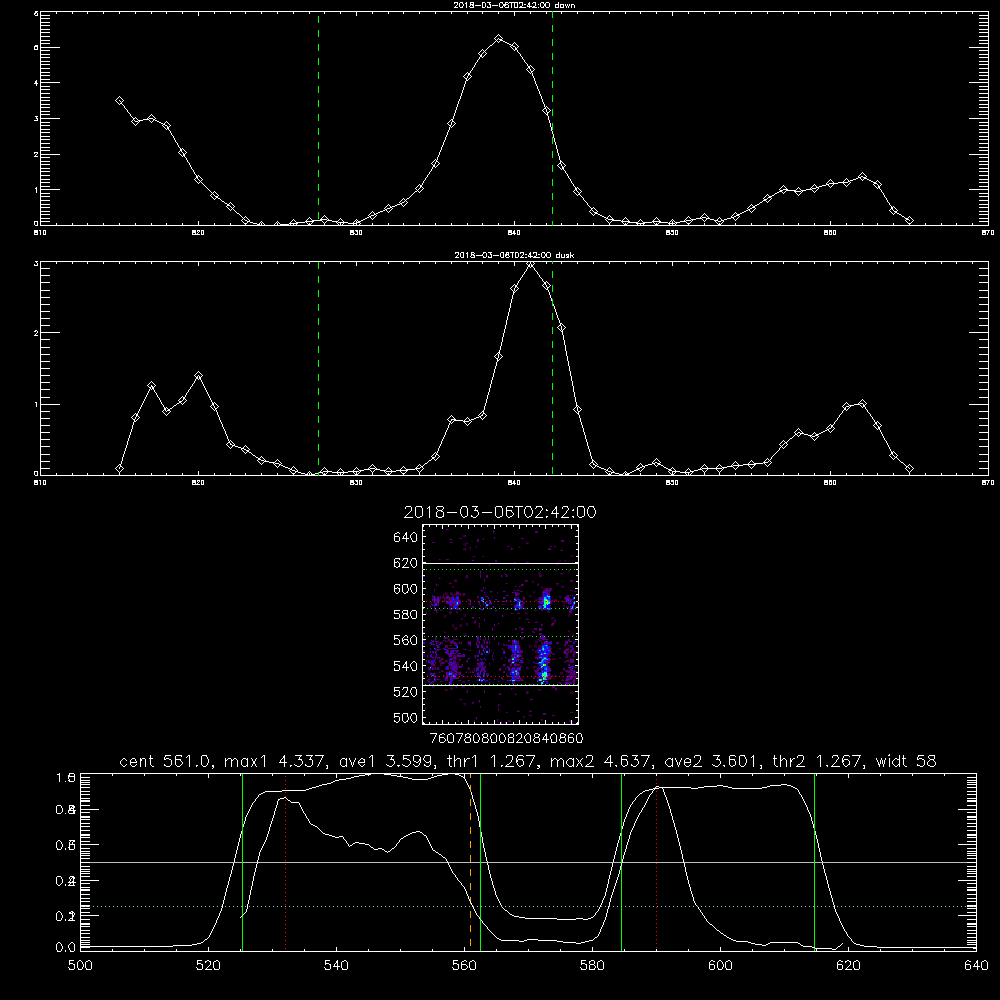Click the 'max2 4.637' value
The height and width of the screenshot is (1000, 1000).
point(601,761)
